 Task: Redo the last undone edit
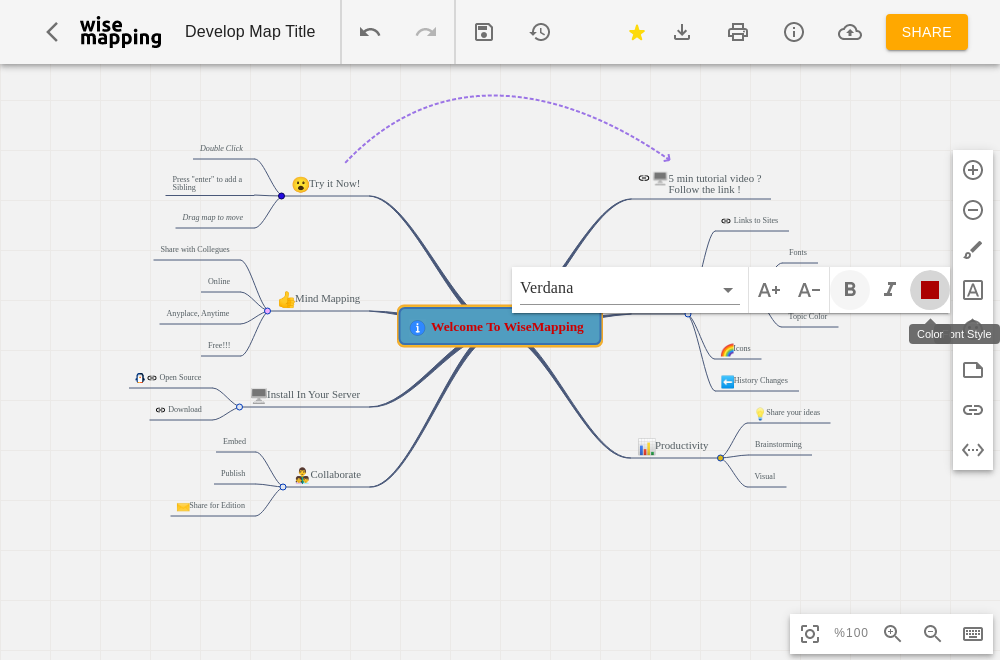425,32
